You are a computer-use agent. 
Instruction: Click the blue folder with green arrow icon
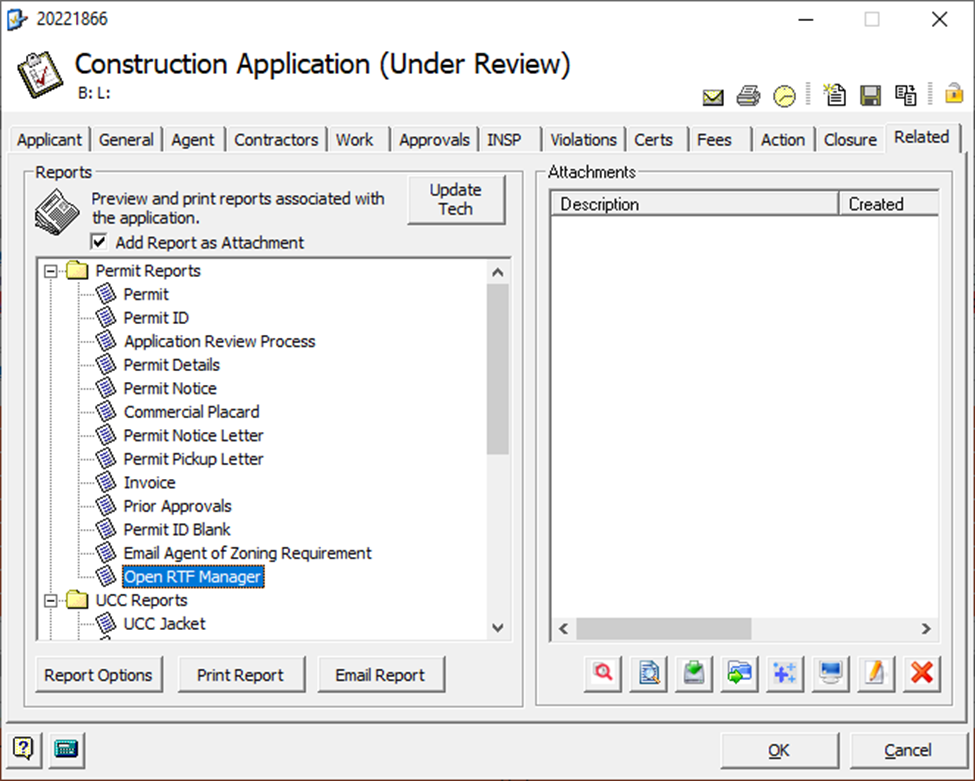[x=739, y=673]
